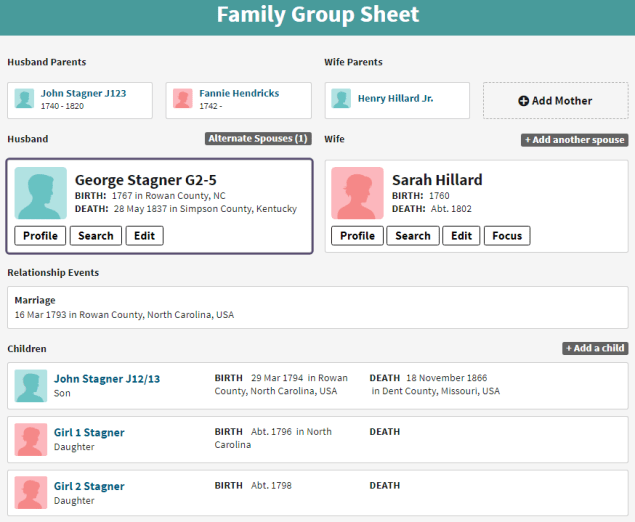Click Add Mother for wife's parents
The image size is (635, 522).
[555, 101]
